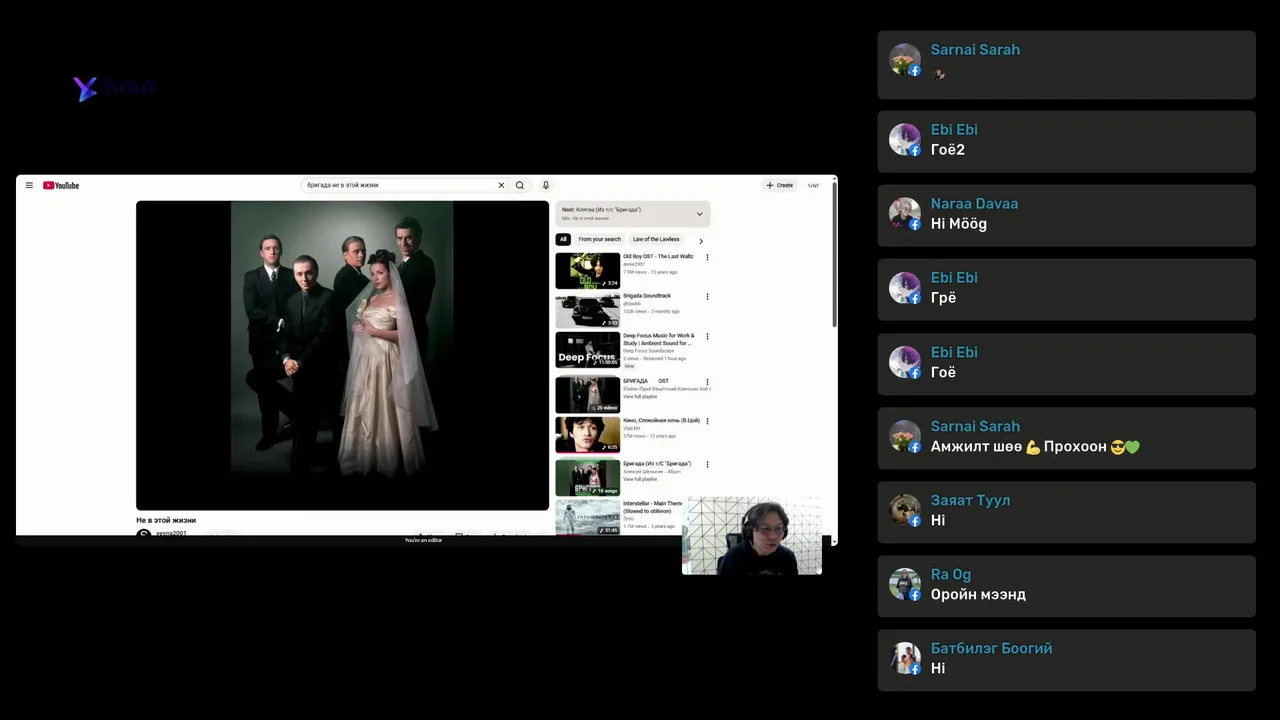Click 'Interstellar - Main Theme' title text
1280x720 pixels.
click(x=653, y=507)
